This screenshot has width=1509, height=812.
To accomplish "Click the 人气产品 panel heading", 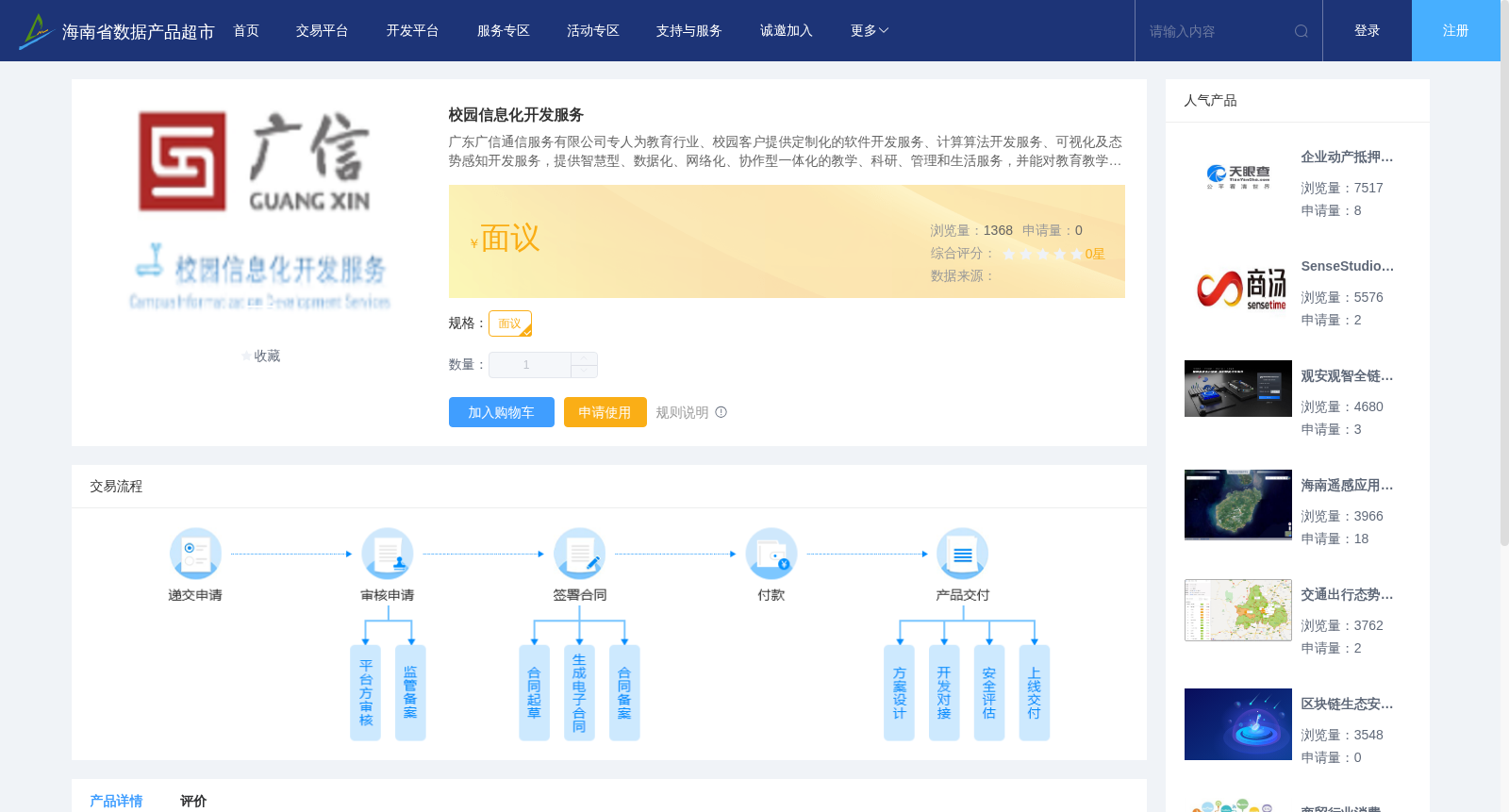I will pos(1210,101).
